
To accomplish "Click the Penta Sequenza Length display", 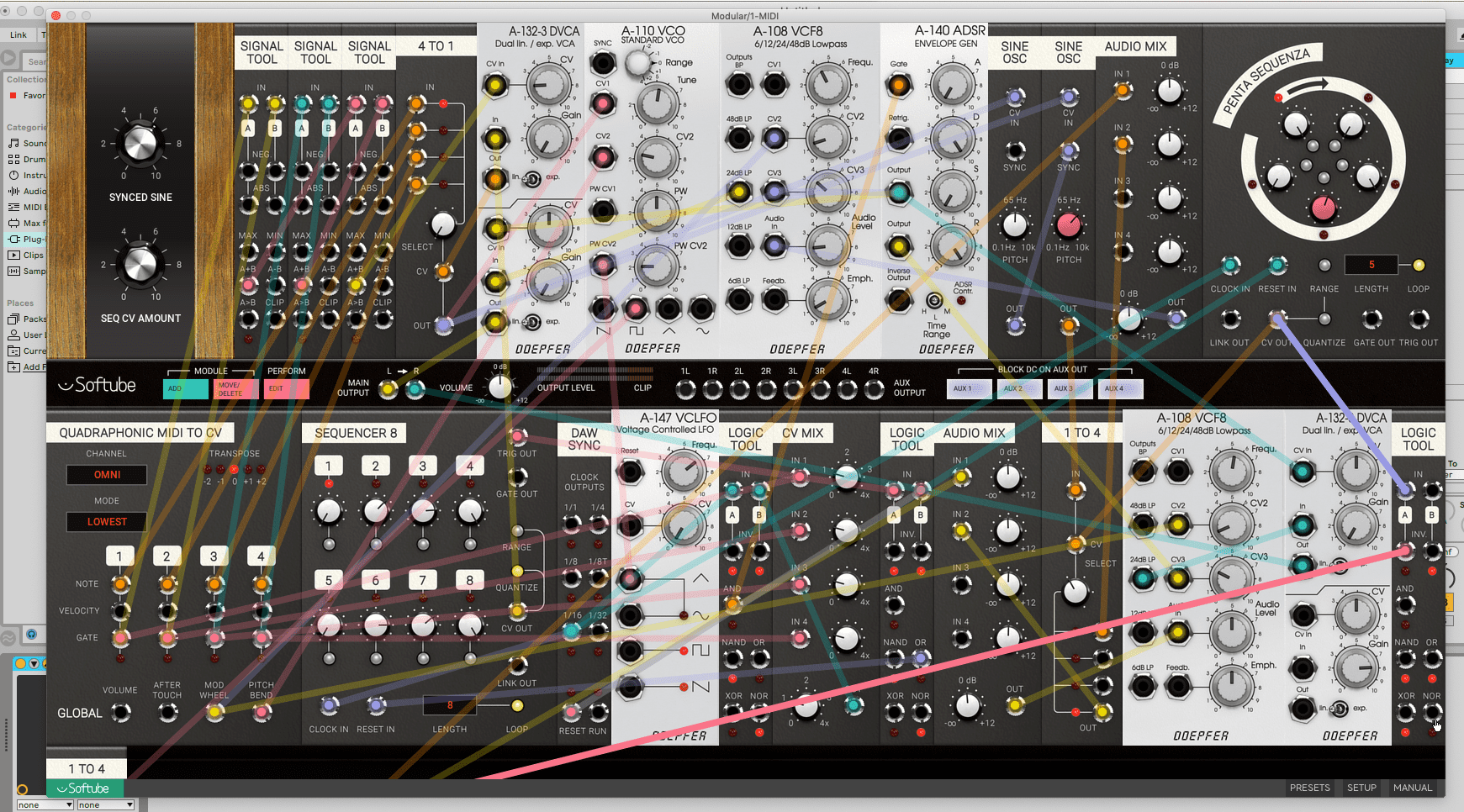I will click(x=1372, y=265).
